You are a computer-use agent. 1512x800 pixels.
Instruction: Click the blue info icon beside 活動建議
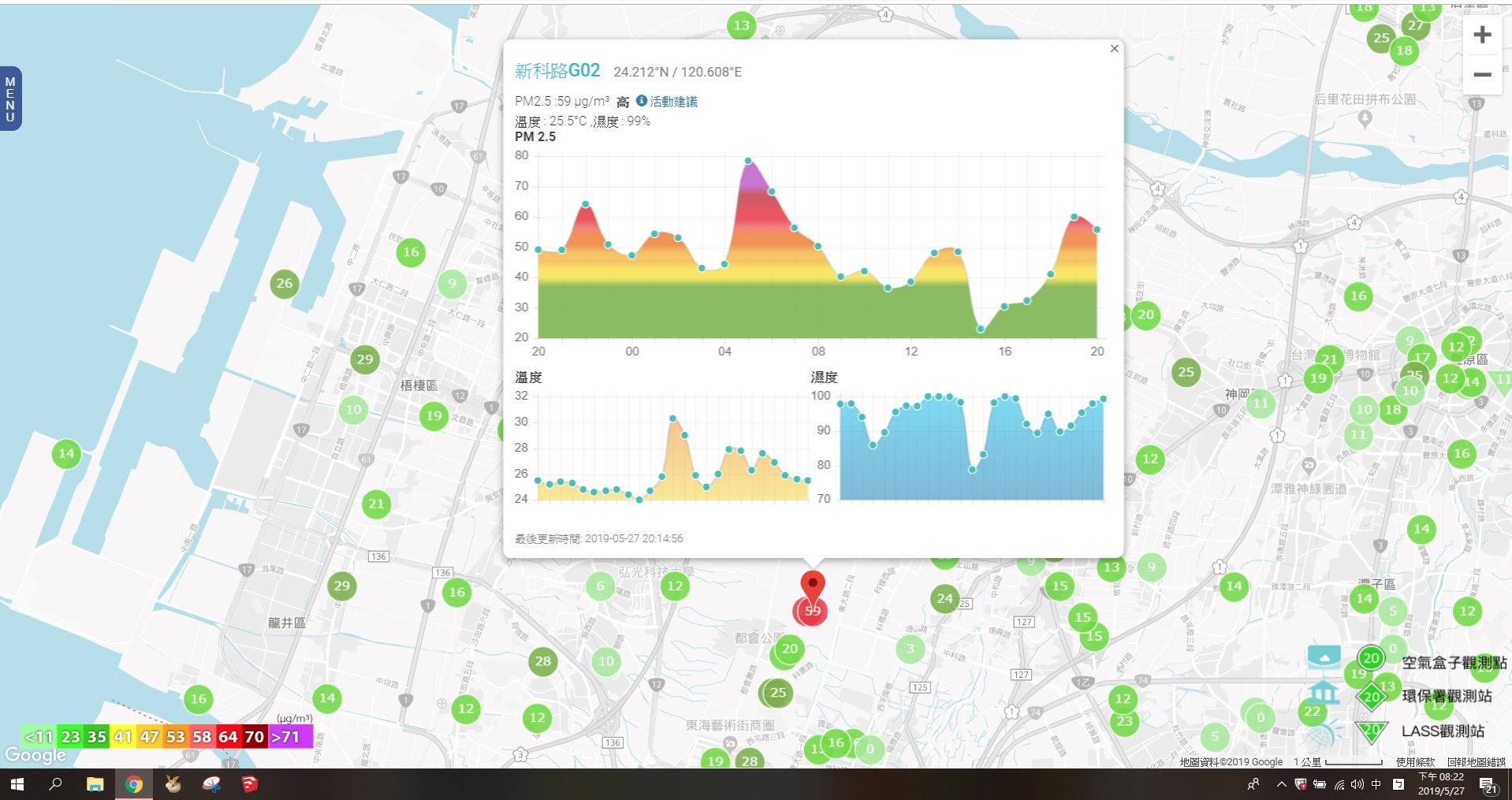click(641, 101)
